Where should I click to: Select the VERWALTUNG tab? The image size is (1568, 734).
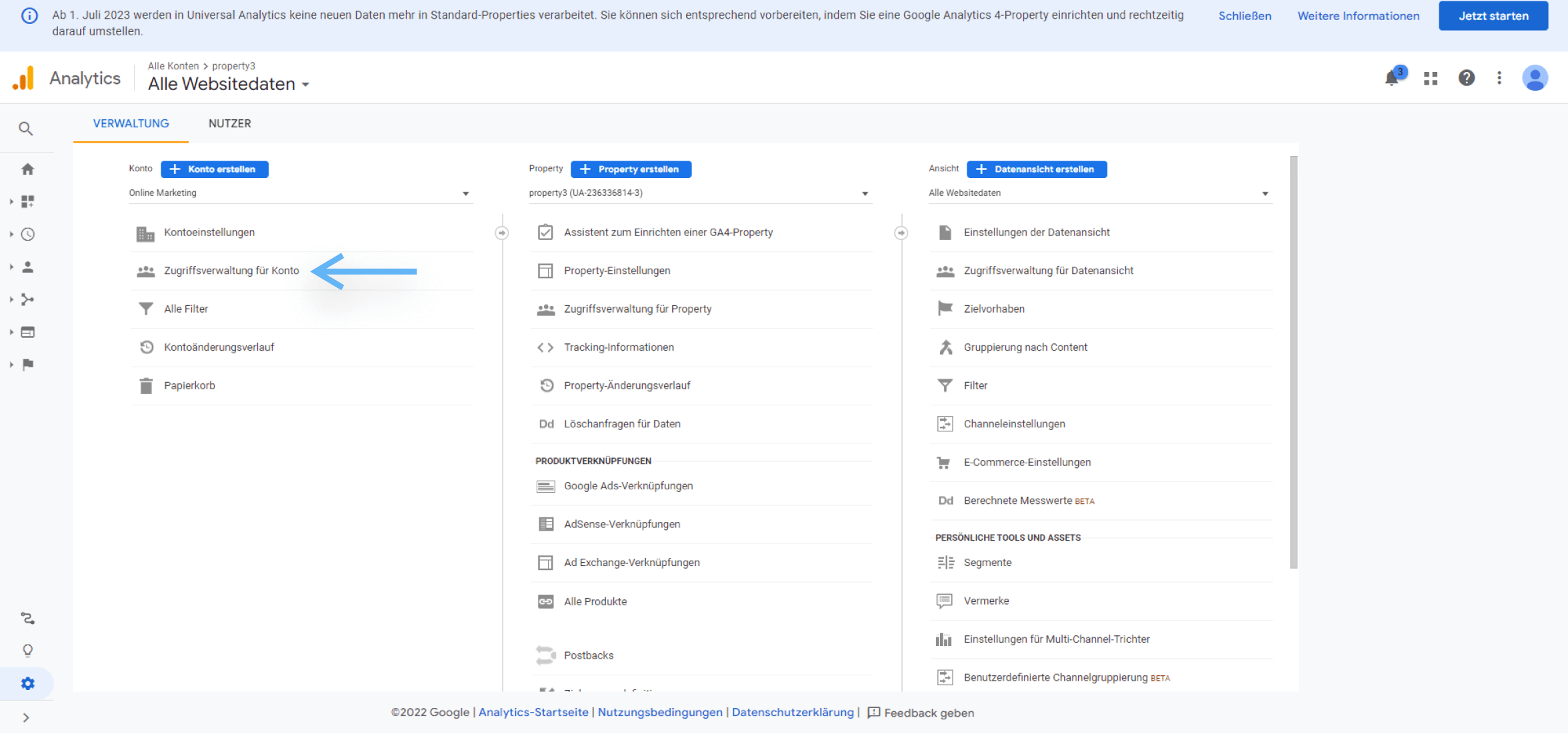click(131, 123)
